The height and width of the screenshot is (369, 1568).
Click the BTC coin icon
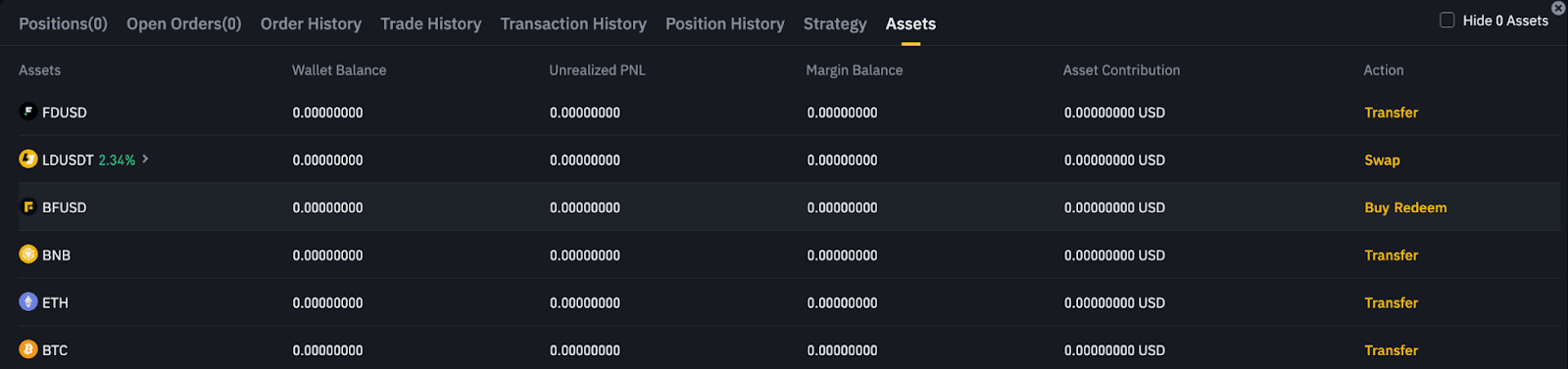[x=28, y=349]
